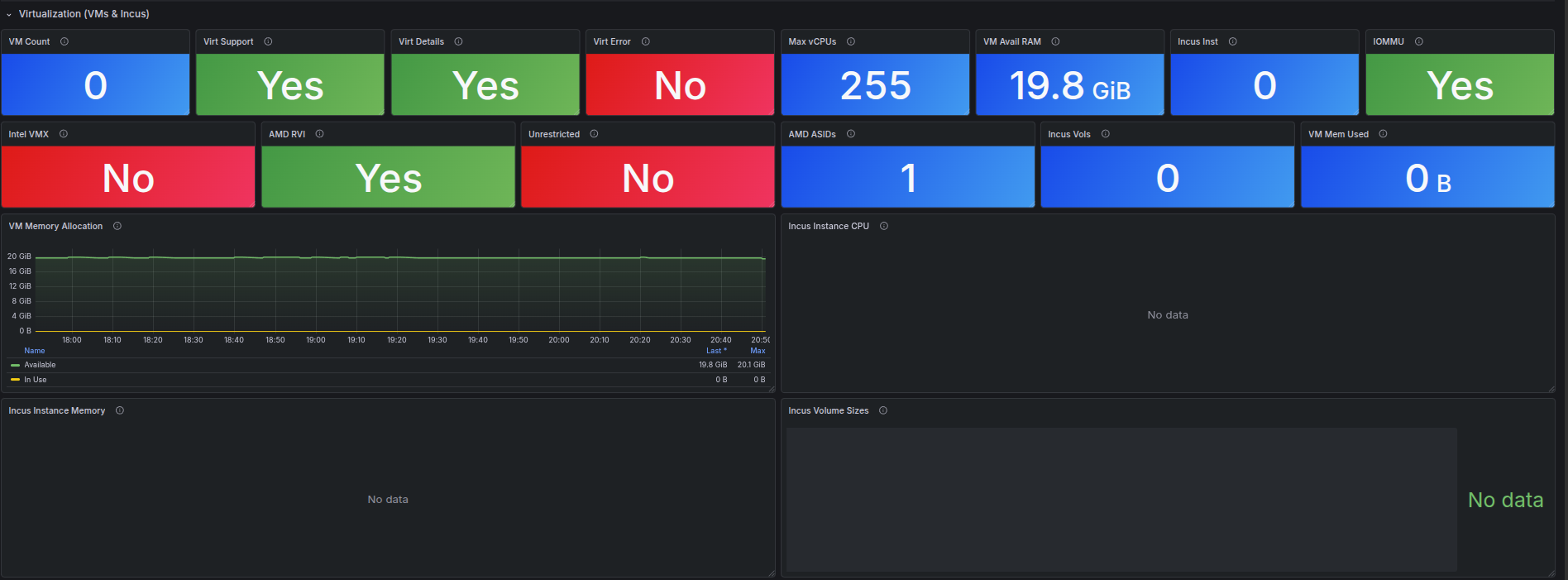Click the info icon next to Virt Error
Image resolution: width=1568 pixels, height=580 pixels.
pos(646,41)
